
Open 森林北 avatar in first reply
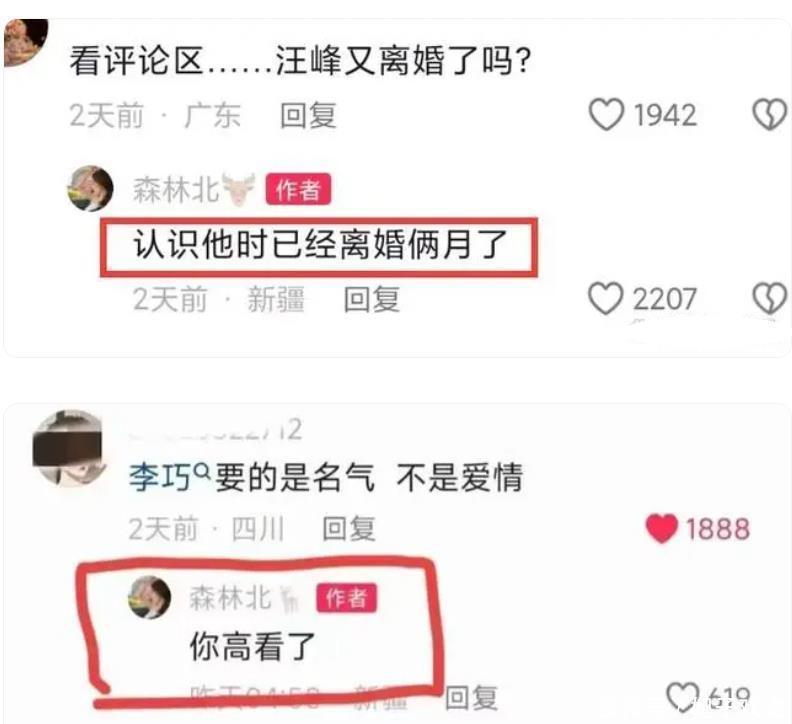click(x=90, y=188)
